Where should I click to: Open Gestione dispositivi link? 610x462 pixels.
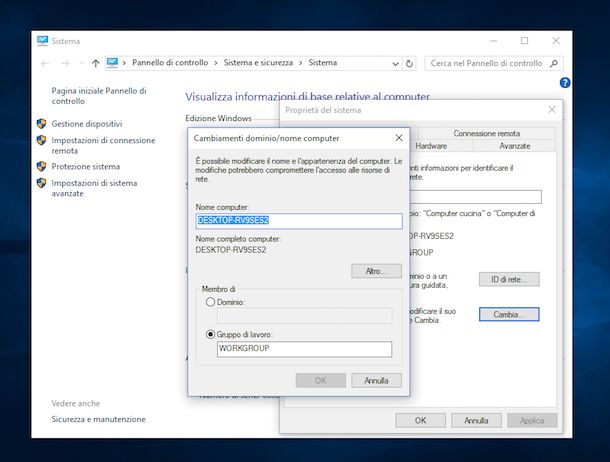click(x=87, y=124)
